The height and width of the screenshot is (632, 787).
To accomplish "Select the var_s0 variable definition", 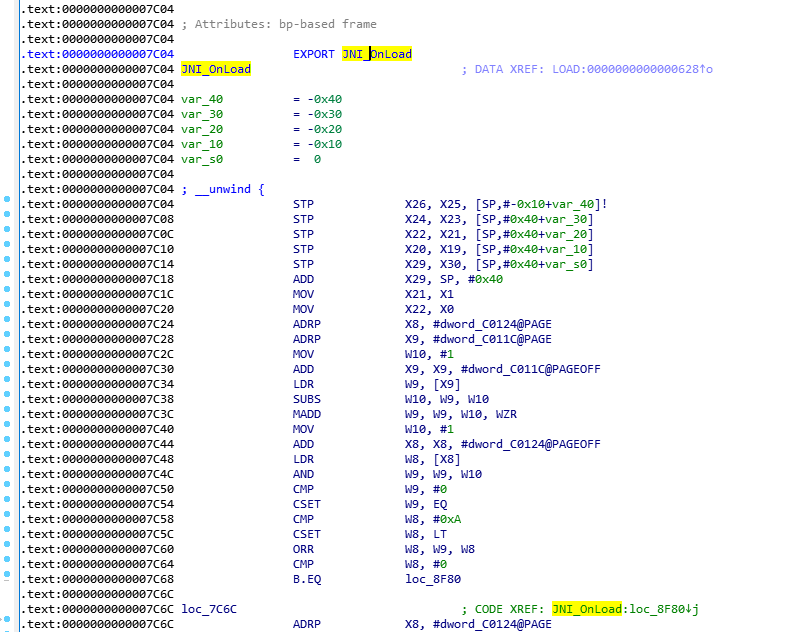I will coord(202,159).
